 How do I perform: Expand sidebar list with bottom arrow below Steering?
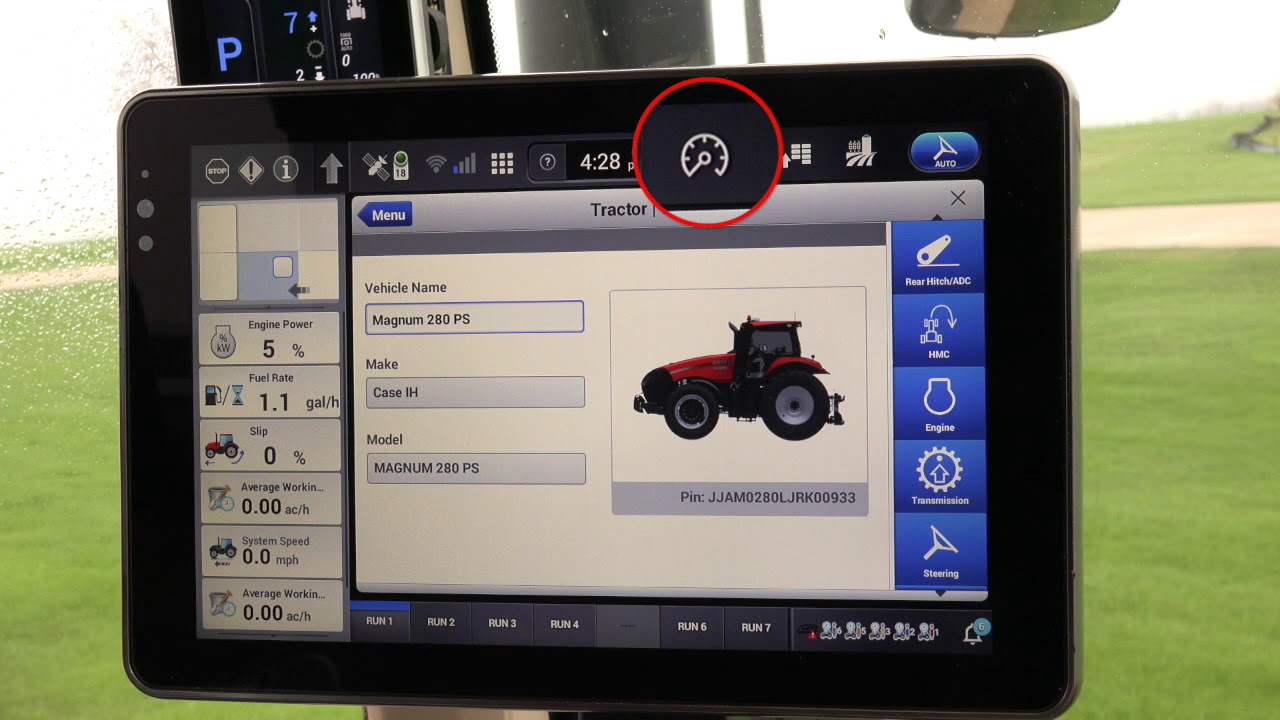(940, 593)
